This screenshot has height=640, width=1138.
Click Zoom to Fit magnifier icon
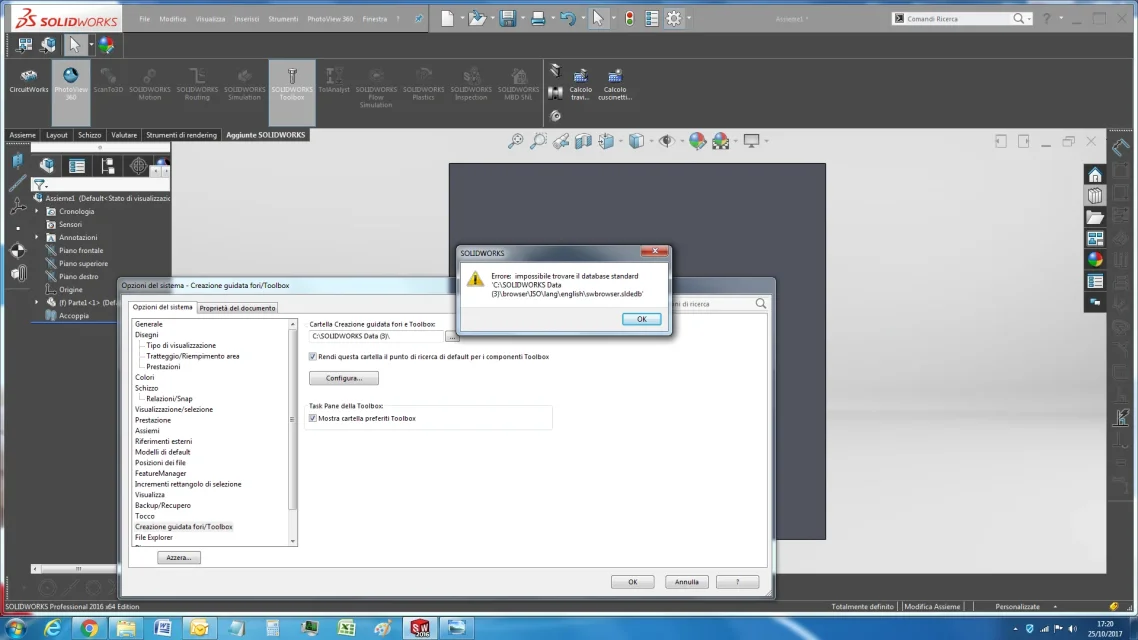(515, 141)
